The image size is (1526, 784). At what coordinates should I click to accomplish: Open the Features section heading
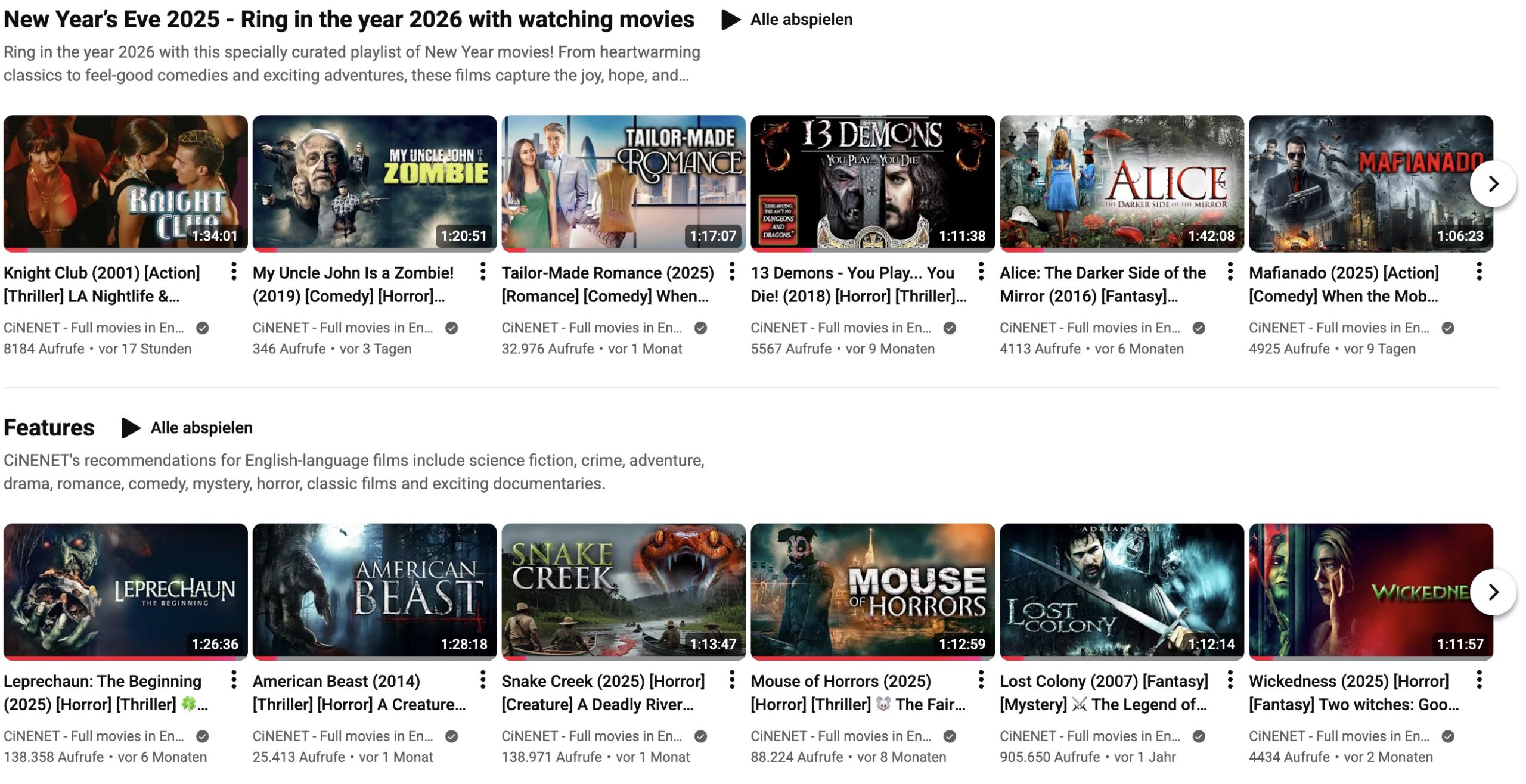pos(49,428)
